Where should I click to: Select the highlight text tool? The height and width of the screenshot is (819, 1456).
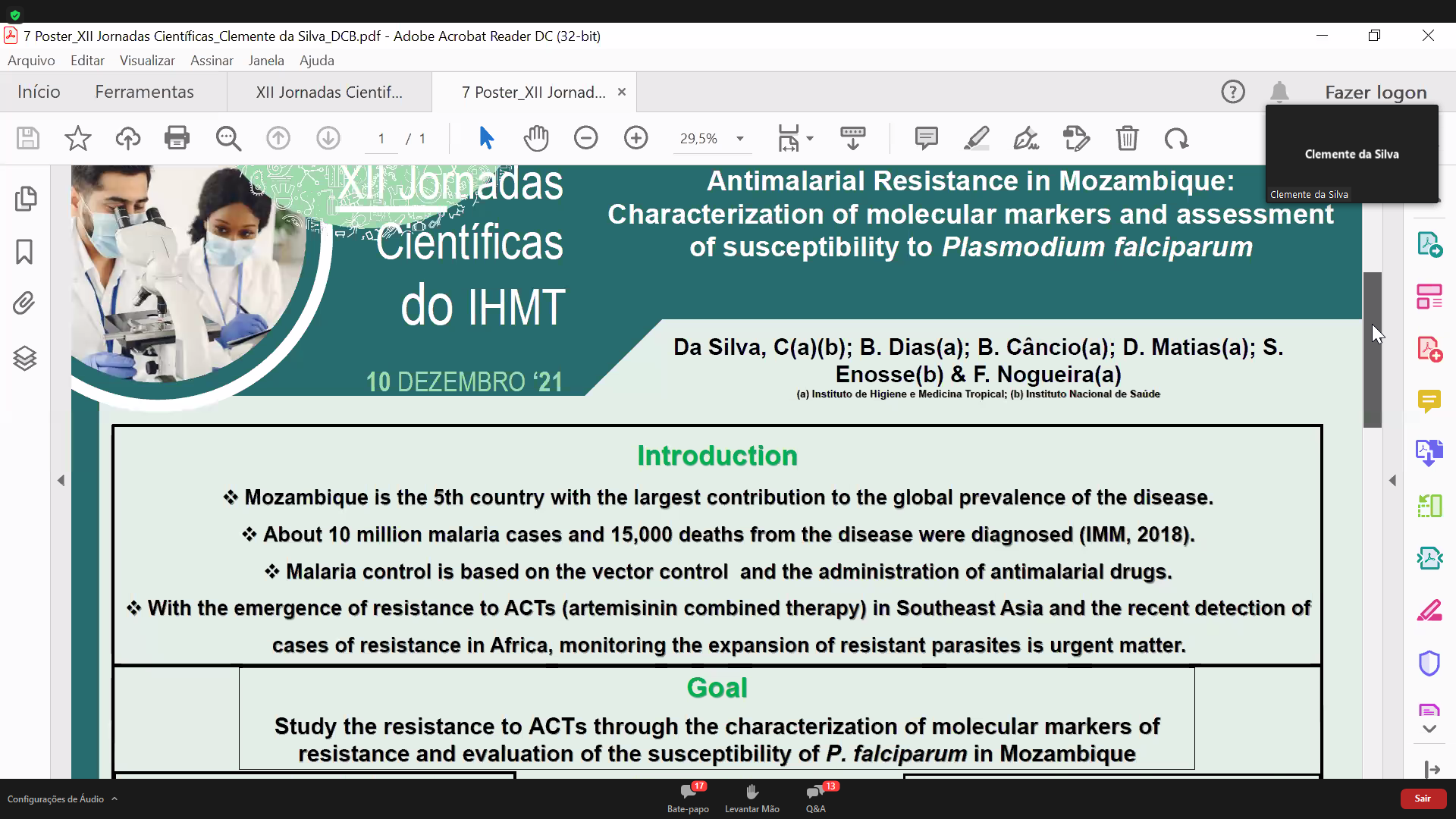[976, 138]
